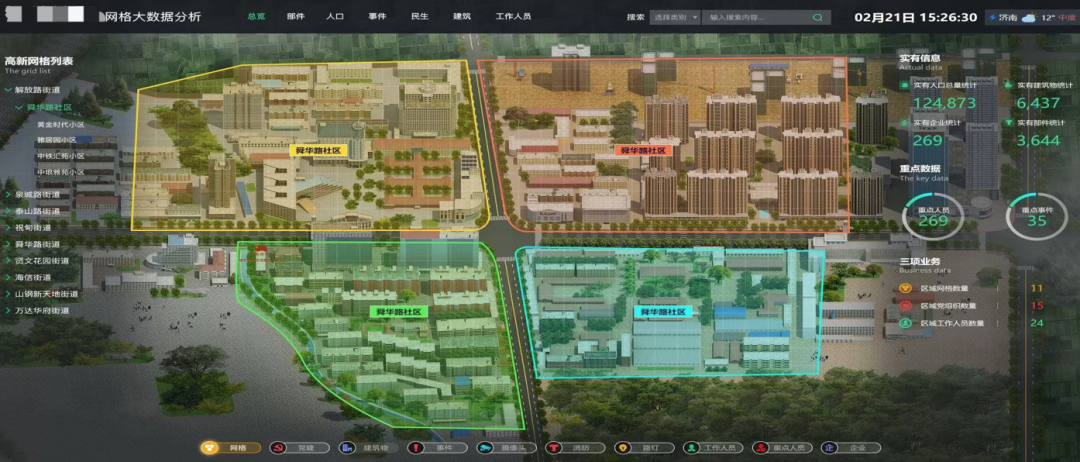Click the 建筑物 building icon

tap(347, 448)
